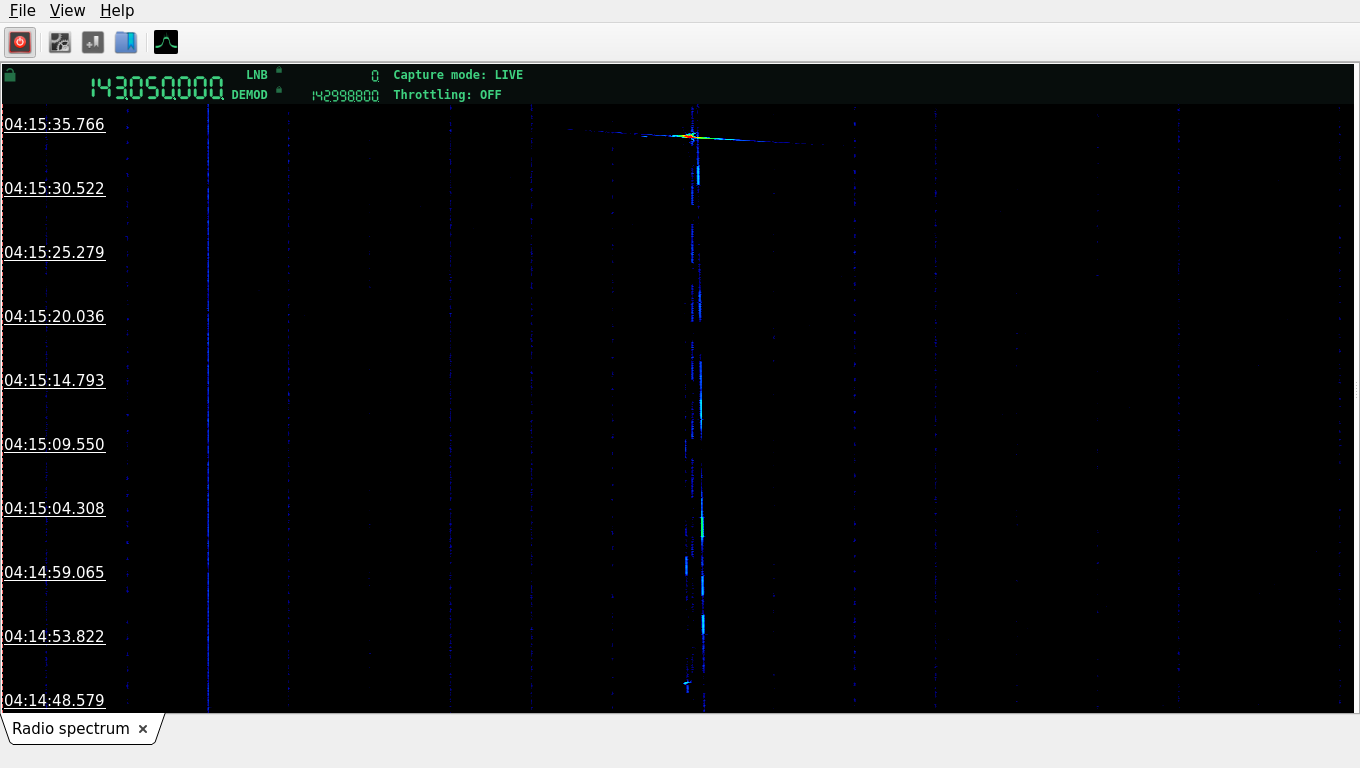The image size is (1360, 768).
Task: Click the main frequency display 143.050.000
Action: (157, 88)
